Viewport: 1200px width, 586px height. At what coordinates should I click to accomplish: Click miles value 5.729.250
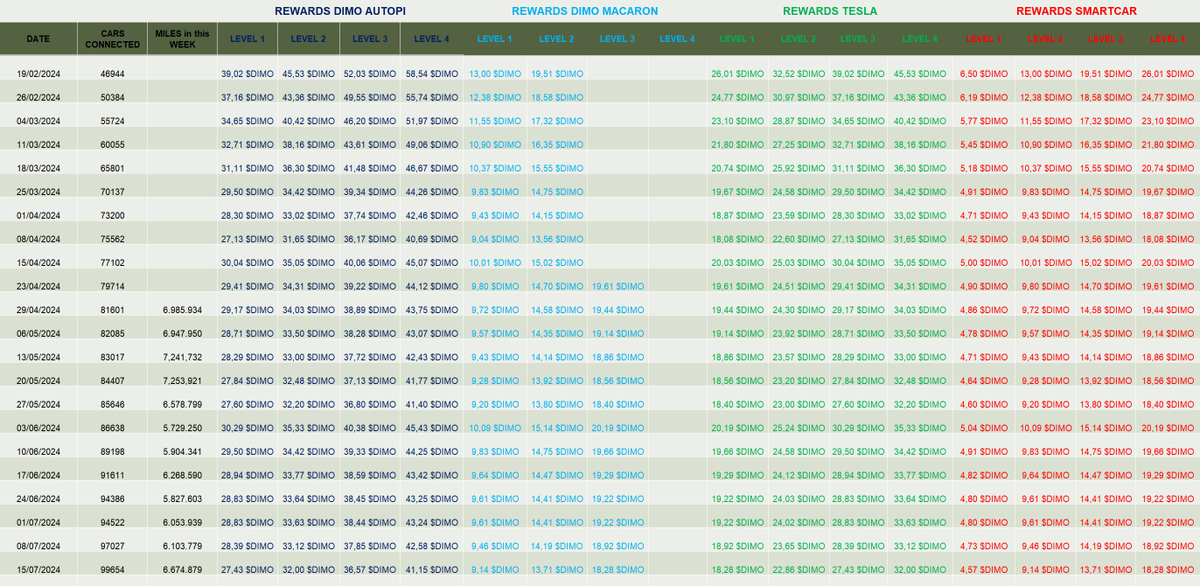coord(182,428)
